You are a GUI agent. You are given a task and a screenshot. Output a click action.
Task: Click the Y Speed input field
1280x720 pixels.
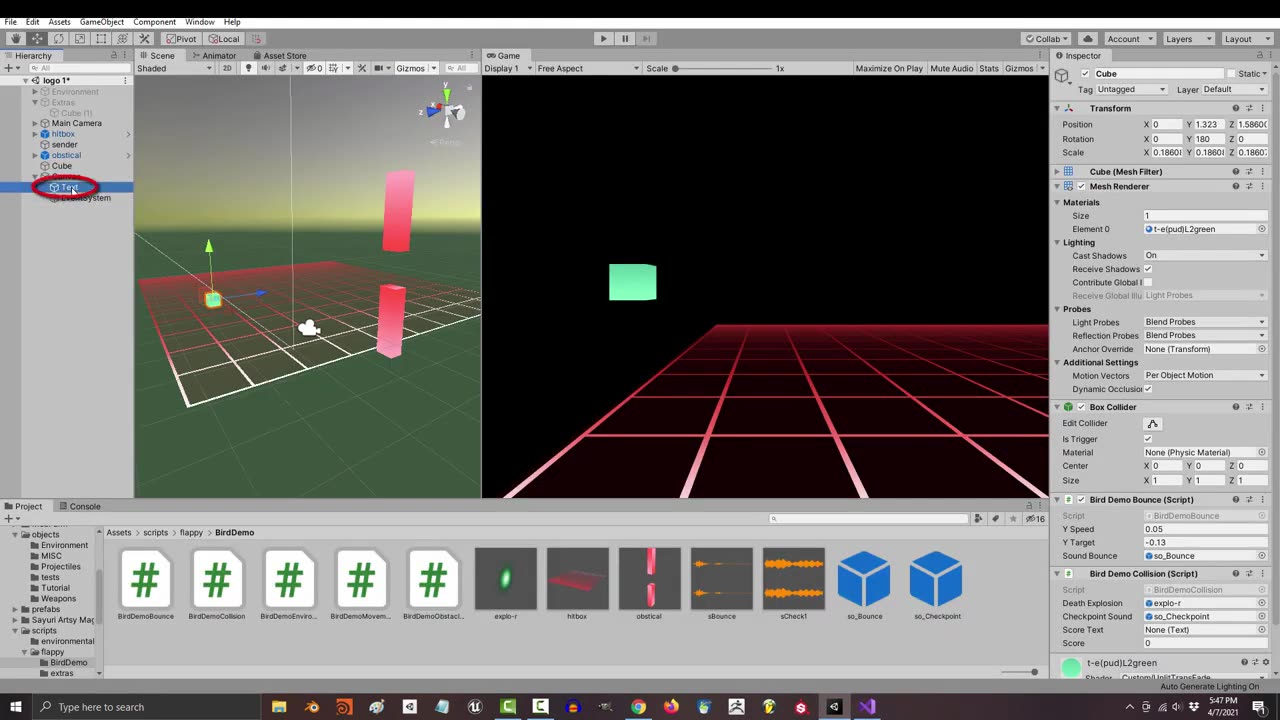pyautogui.click(x=1205, y=529)
